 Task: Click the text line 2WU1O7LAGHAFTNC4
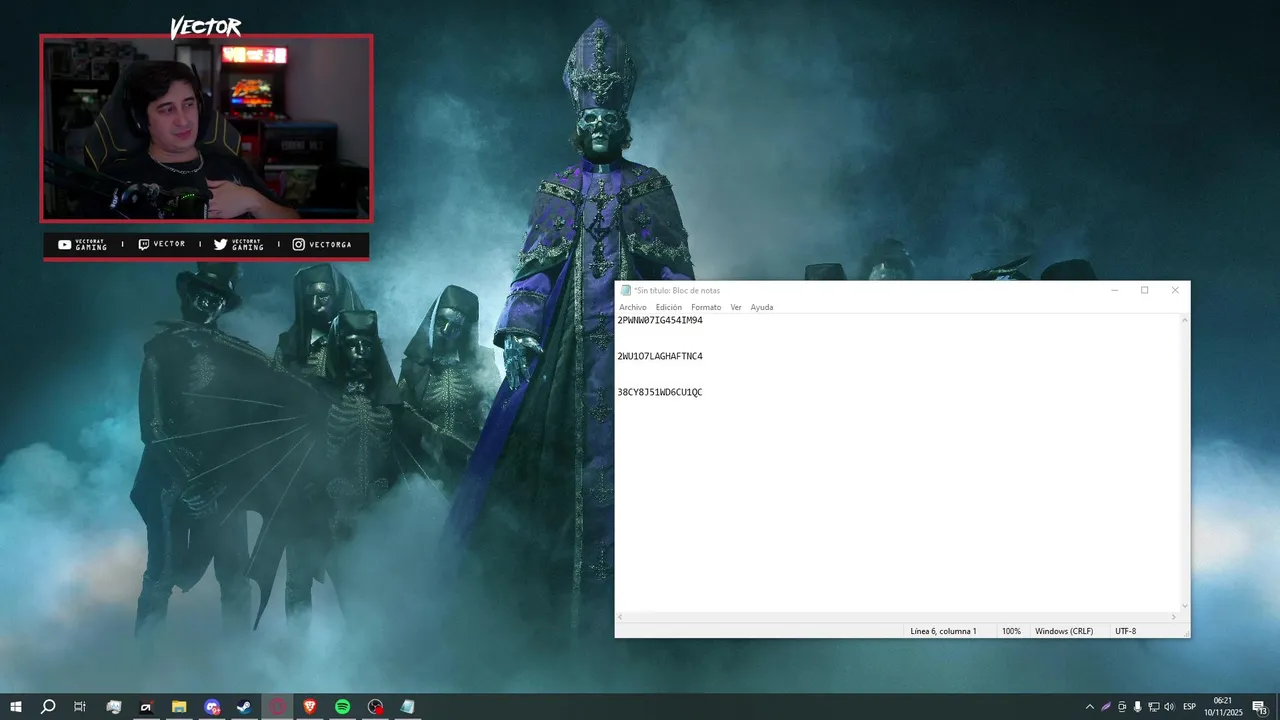pyautogui.click(x=660, y=356)
